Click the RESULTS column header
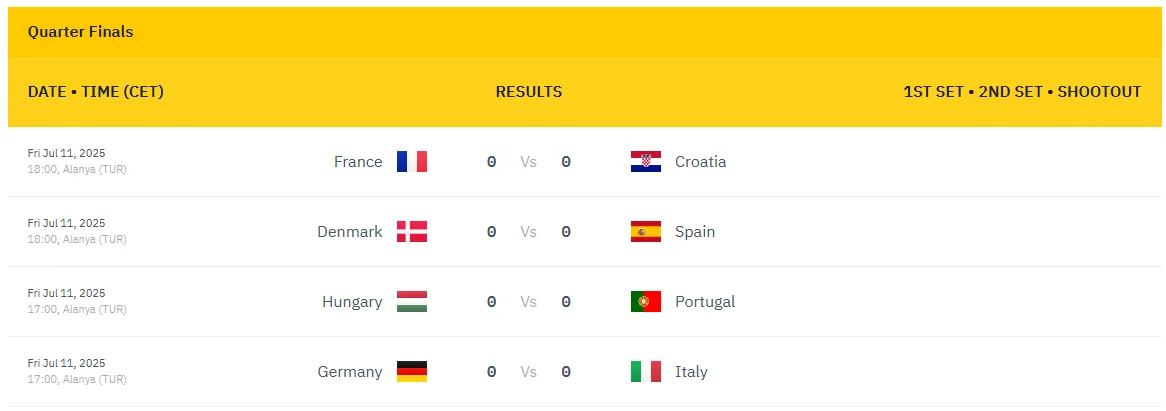 (528, 92)
